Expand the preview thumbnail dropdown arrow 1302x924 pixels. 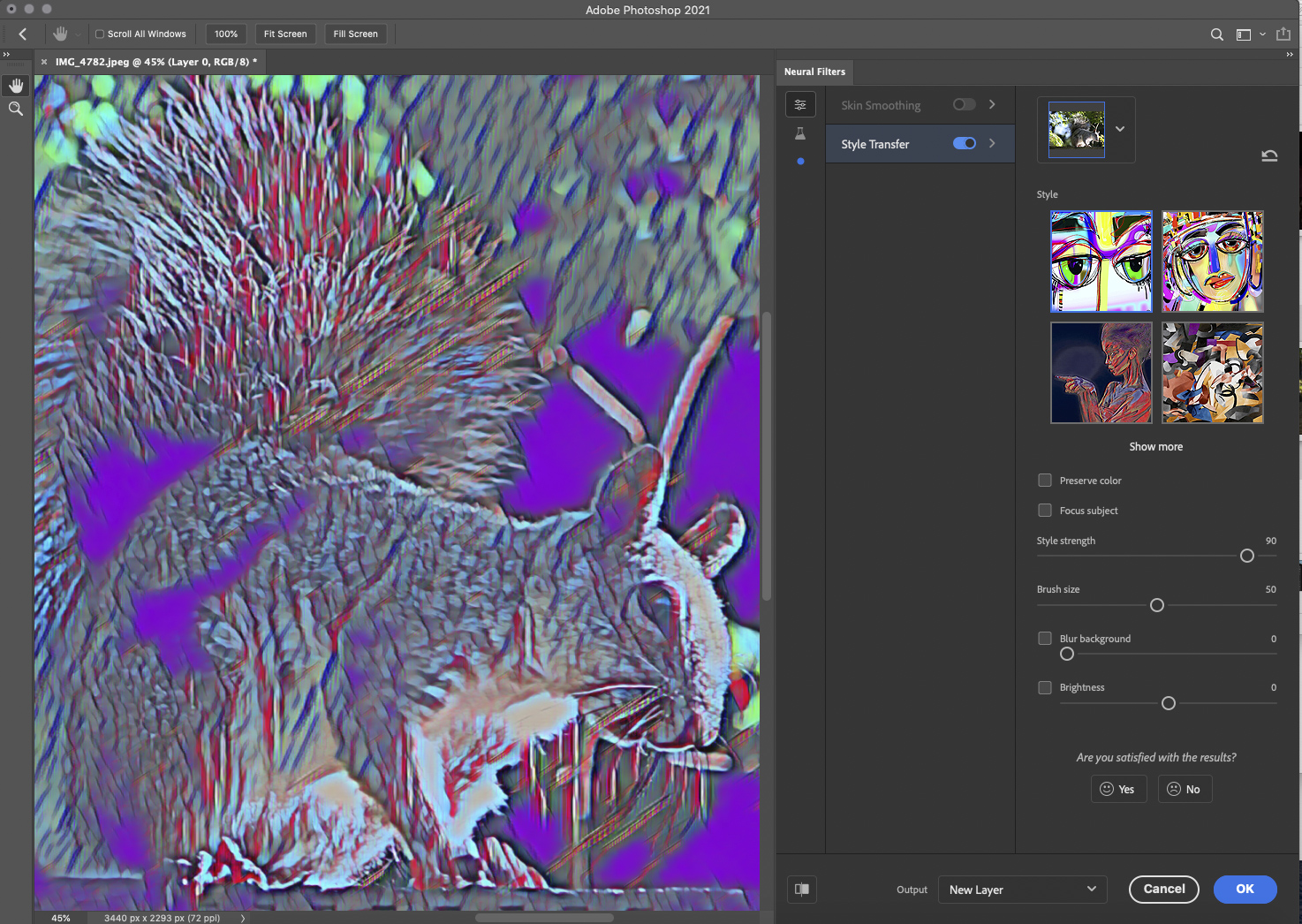pyautogui.click(x=1120, y=129)
